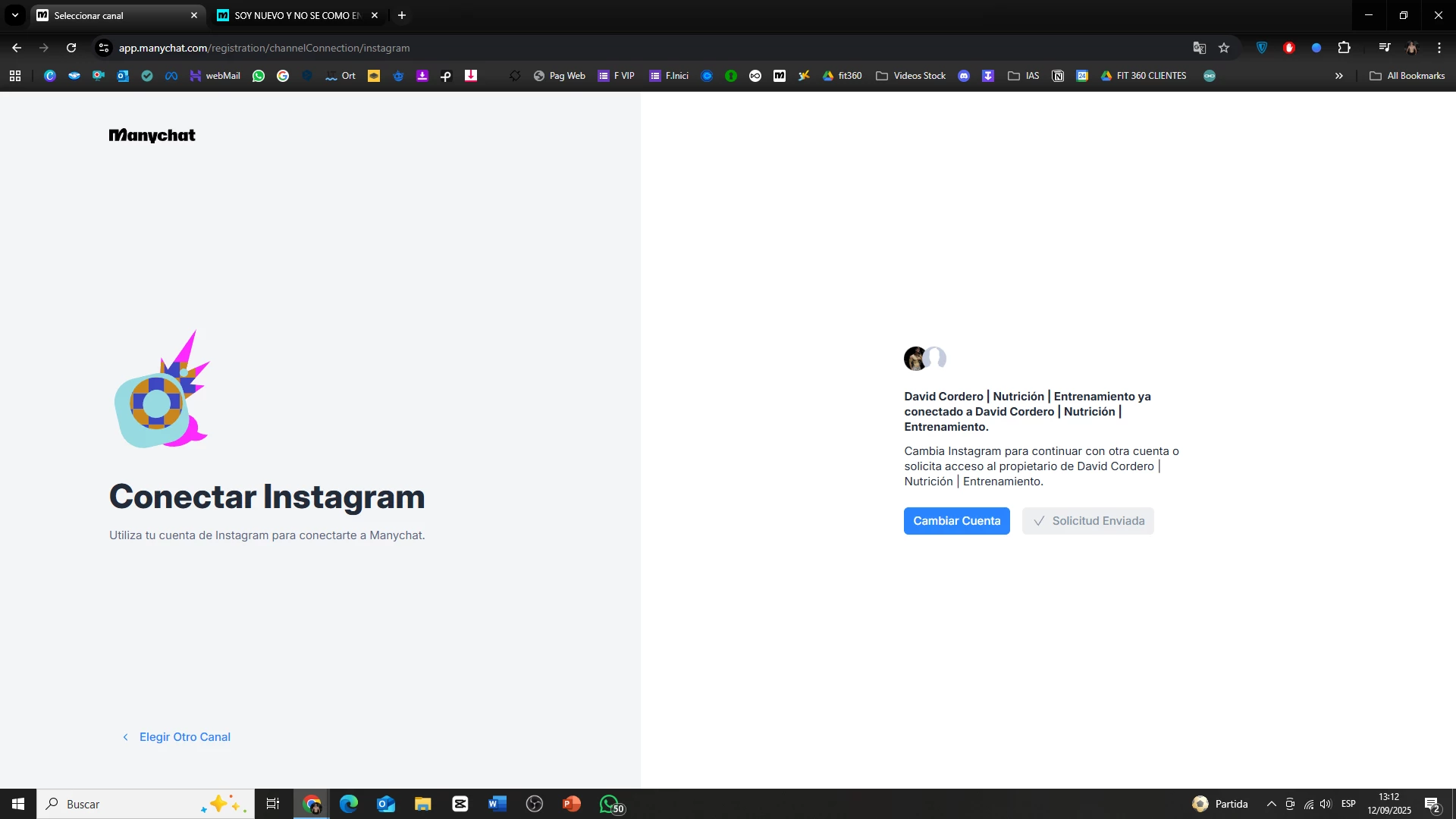Open the F.Inici bookmark
Viewport: 1456px width, 819px height.
click(669, 76)
